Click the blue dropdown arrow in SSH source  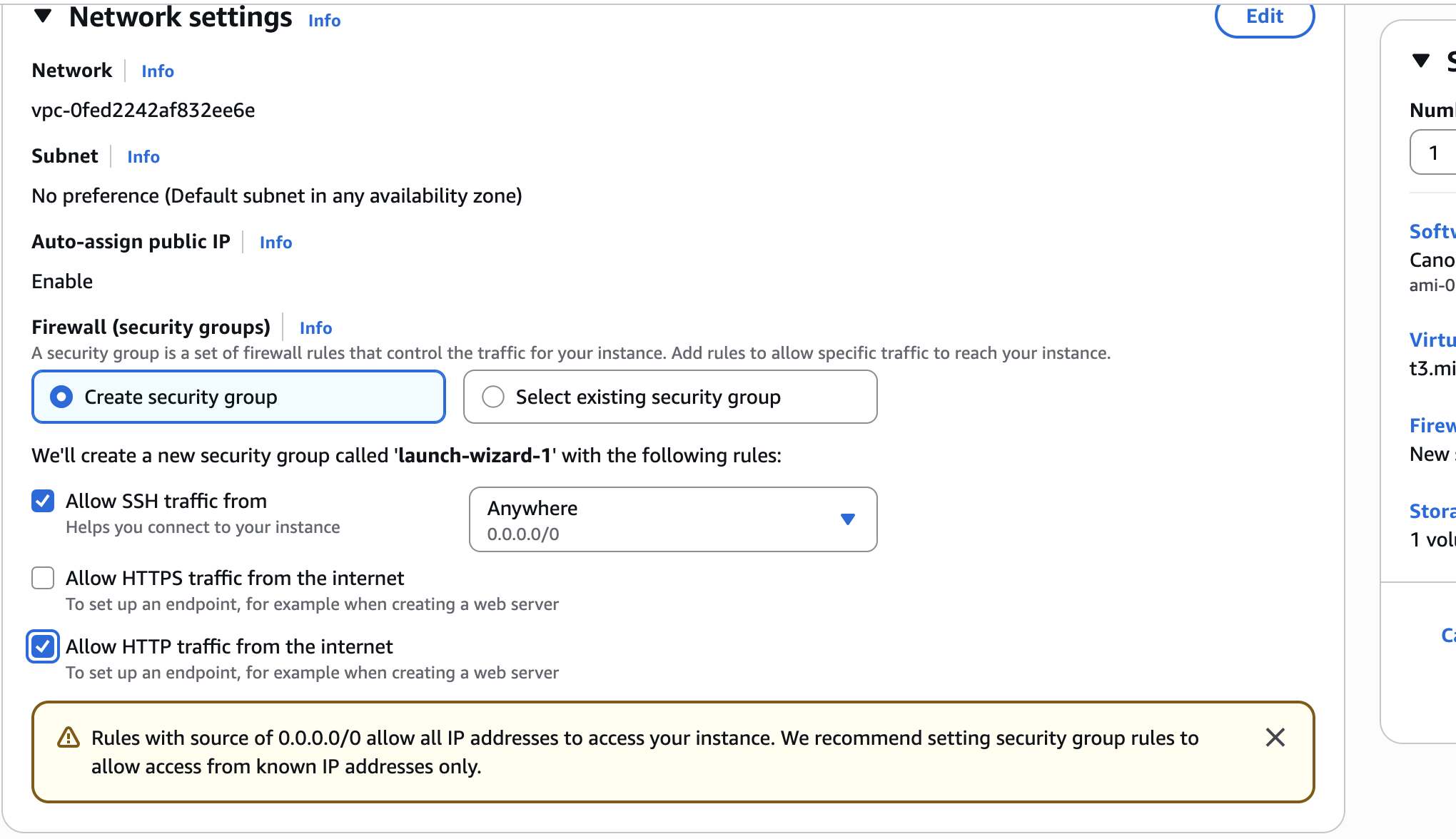(x=847, y=519)
